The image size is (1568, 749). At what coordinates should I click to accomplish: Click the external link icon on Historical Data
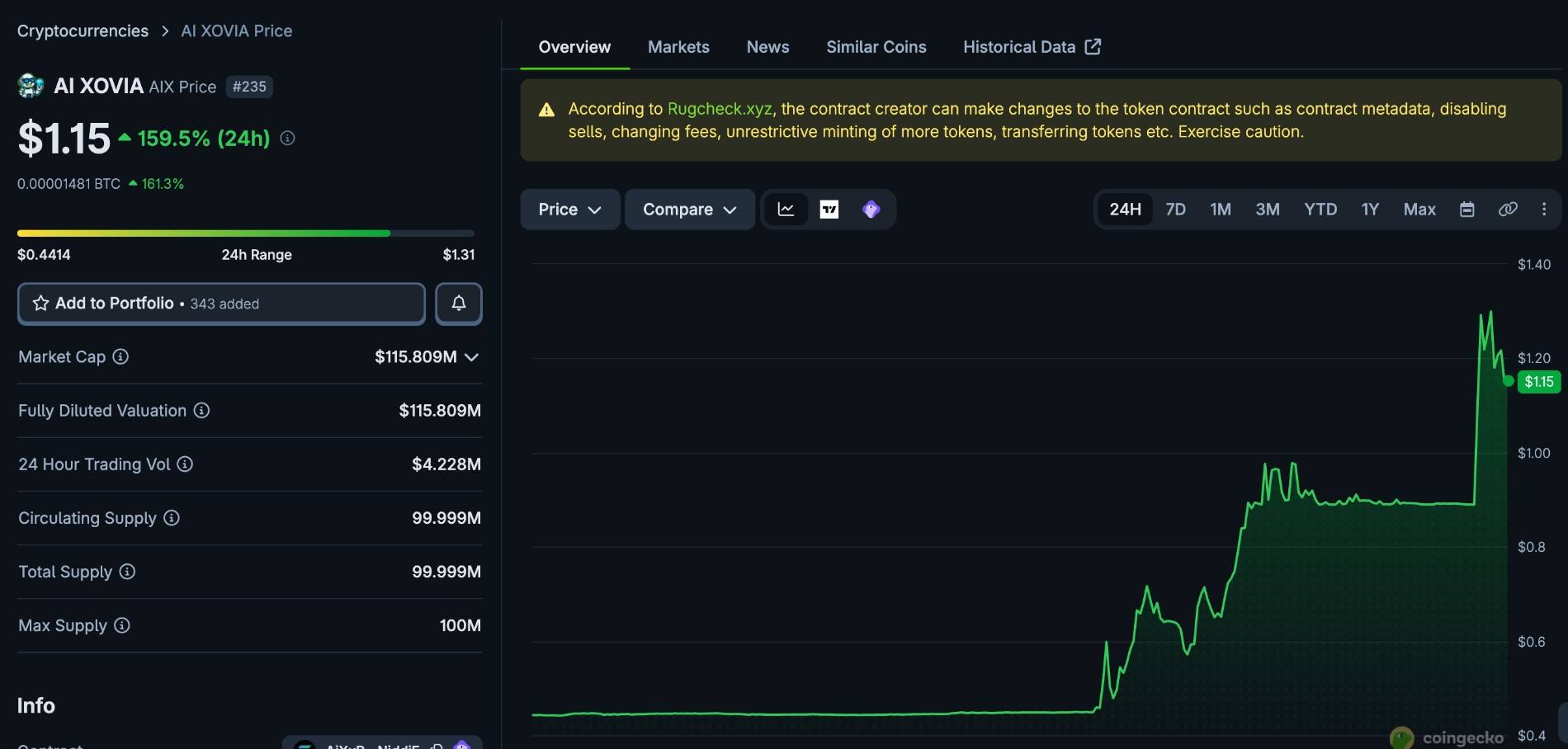coord(1093,46)
